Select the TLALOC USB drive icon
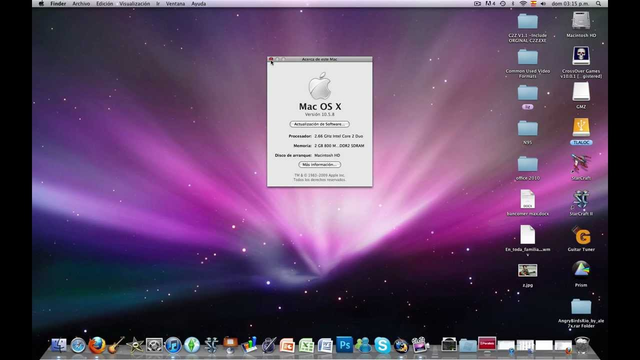 (x=581, y=127)
